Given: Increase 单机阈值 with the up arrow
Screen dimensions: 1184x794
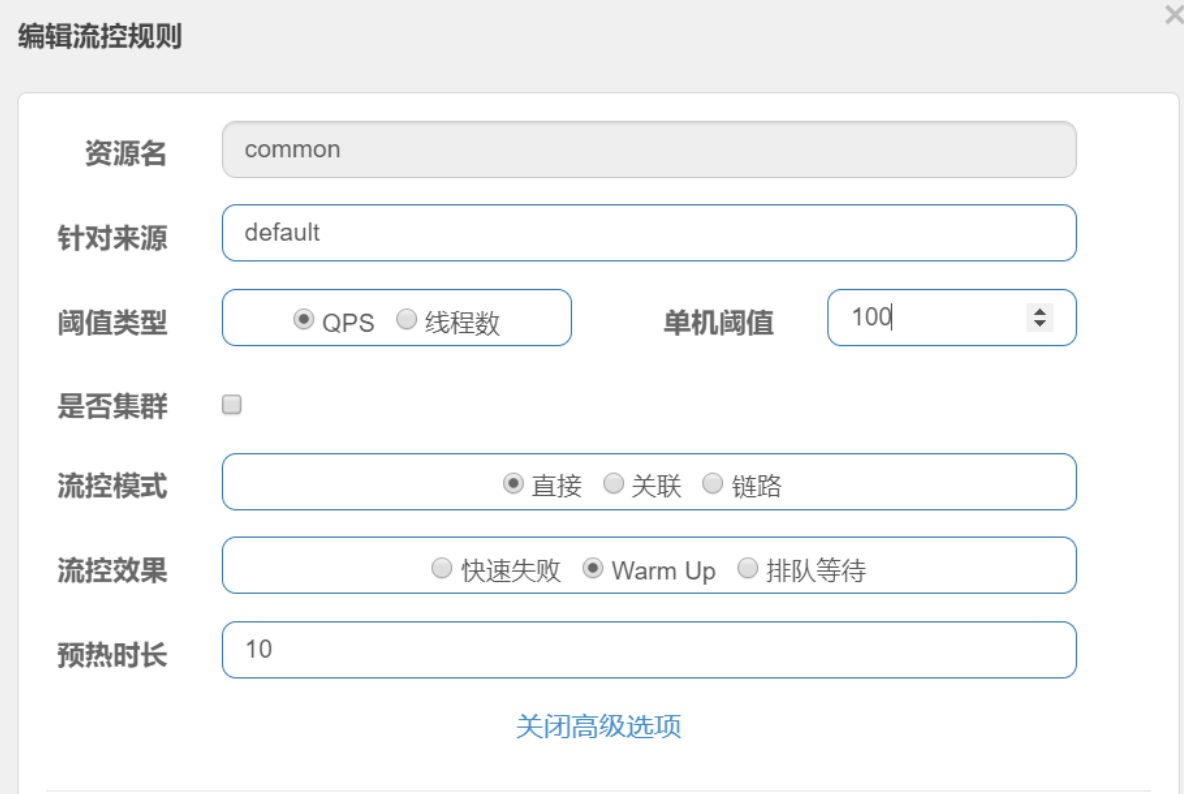Looking at the screenshot, I should point(1040,312).
